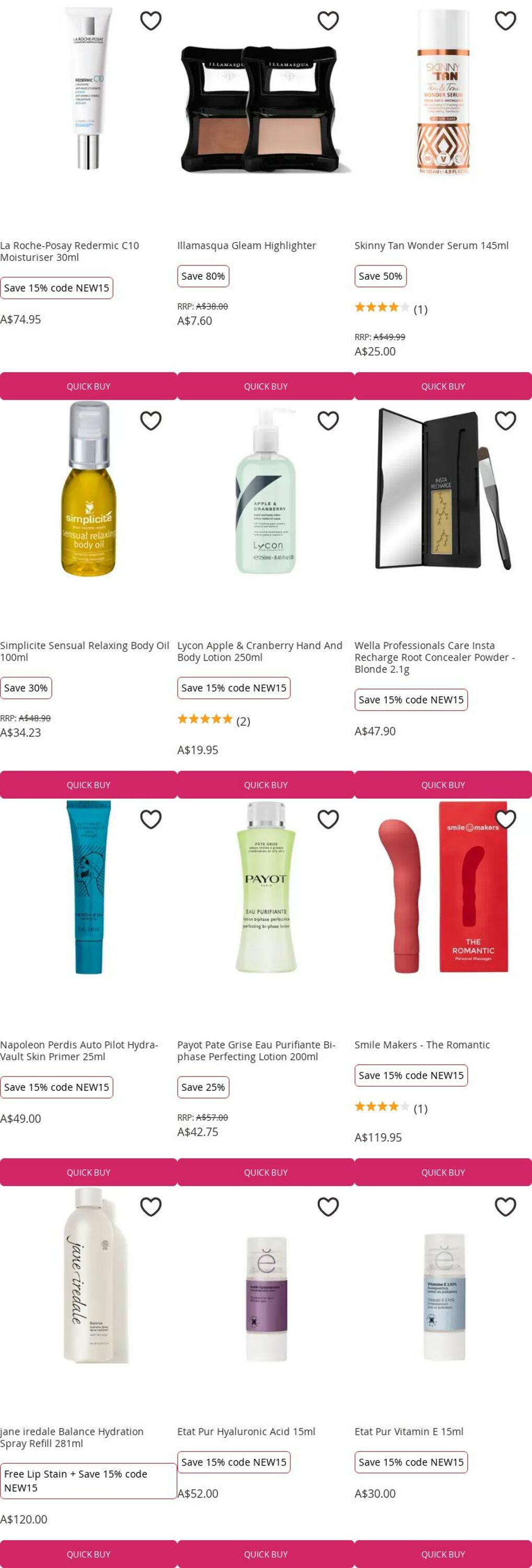Favorite the Illamasqua Gleam Highlighter with heart
Viewport: 532px width, 1568px height.
(328, 21)
